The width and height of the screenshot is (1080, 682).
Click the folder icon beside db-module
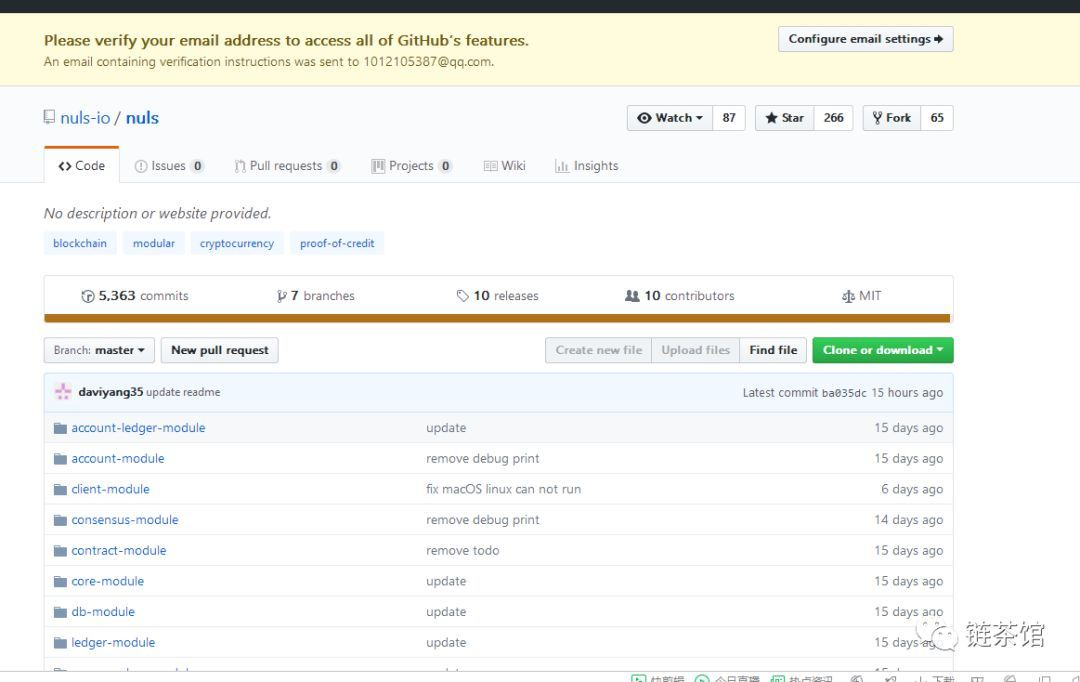click(x=61, y=612)
